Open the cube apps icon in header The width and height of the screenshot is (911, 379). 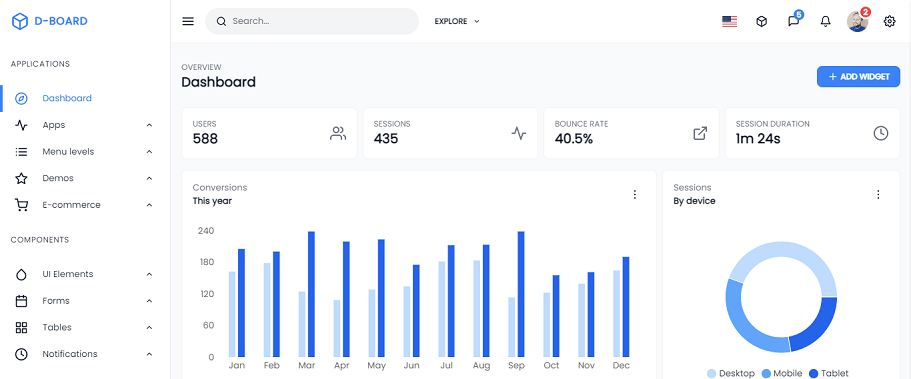pyautogui.click(x=762, y=22)
